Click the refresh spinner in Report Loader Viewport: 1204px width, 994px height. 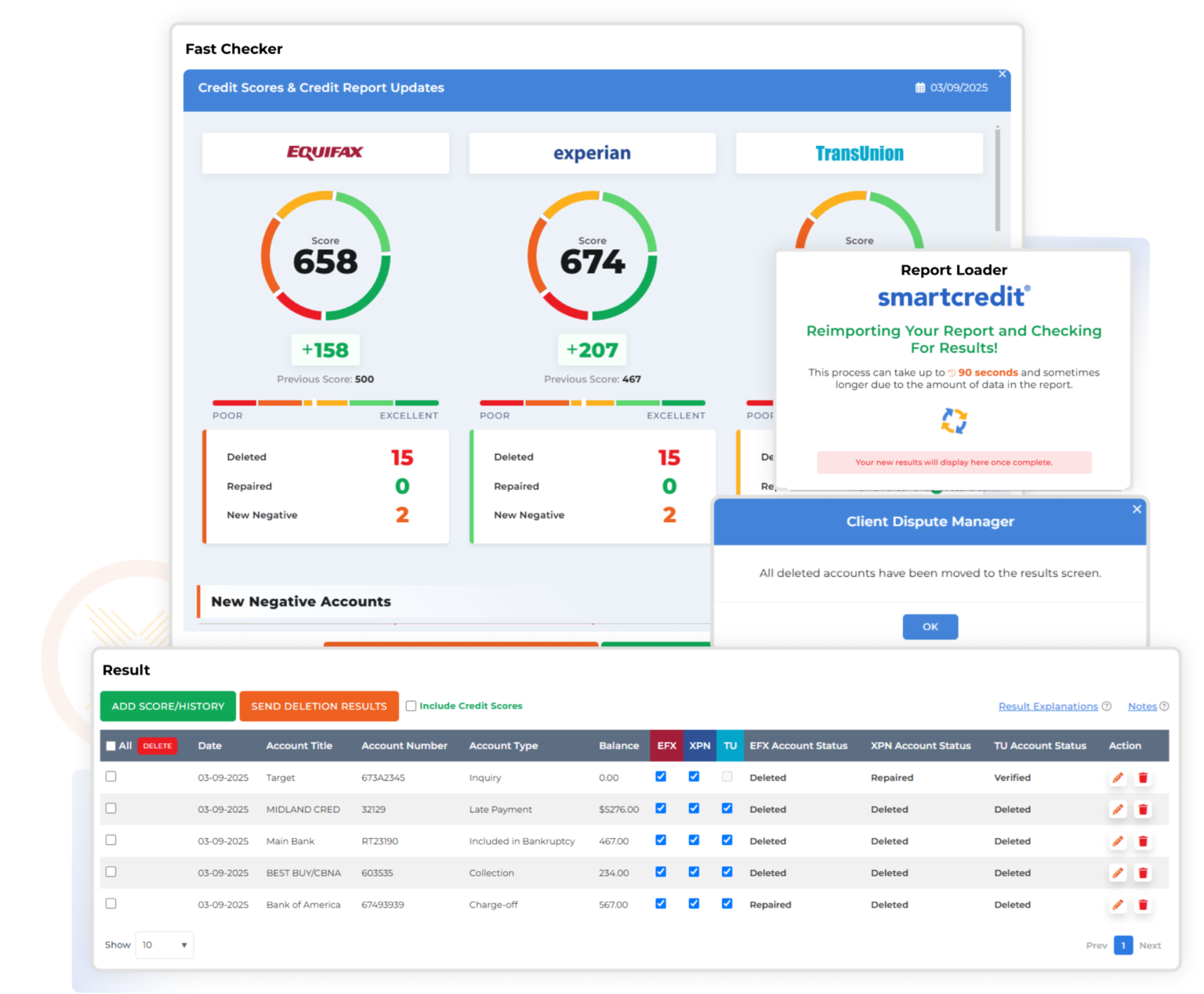pos(953,421)
